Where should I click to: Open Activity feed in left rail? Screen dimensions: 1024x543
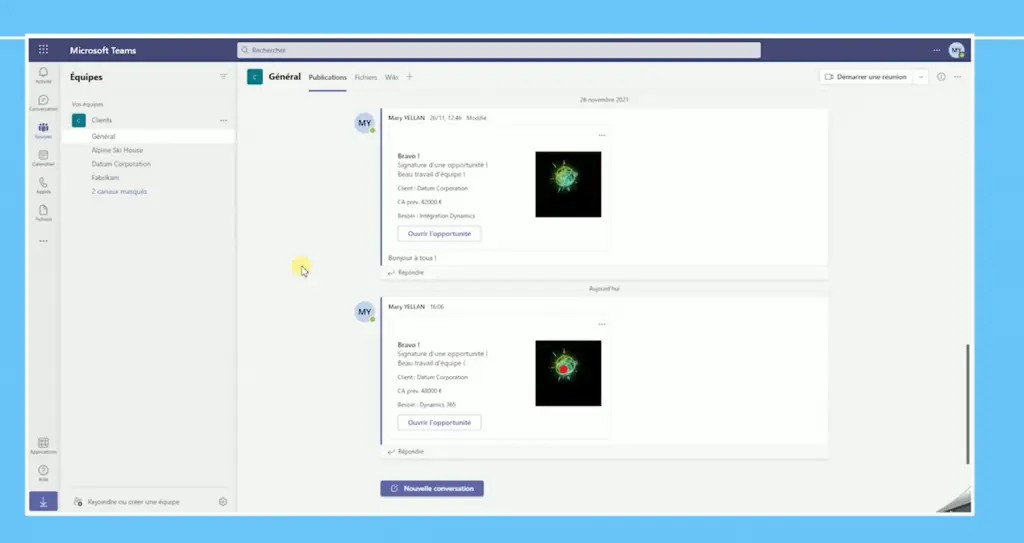[x=43, y=75]
